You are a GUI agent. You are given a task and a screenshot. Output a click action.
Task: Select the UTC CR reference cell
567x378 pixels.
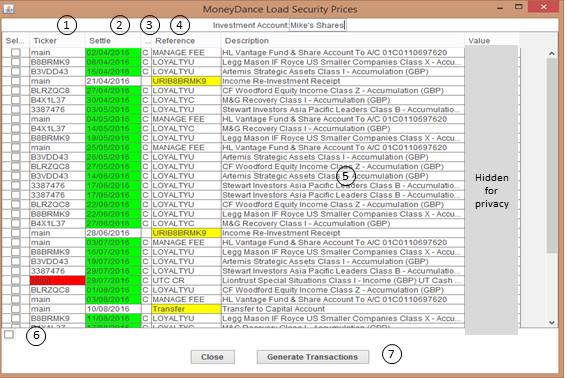pos(186,280)
